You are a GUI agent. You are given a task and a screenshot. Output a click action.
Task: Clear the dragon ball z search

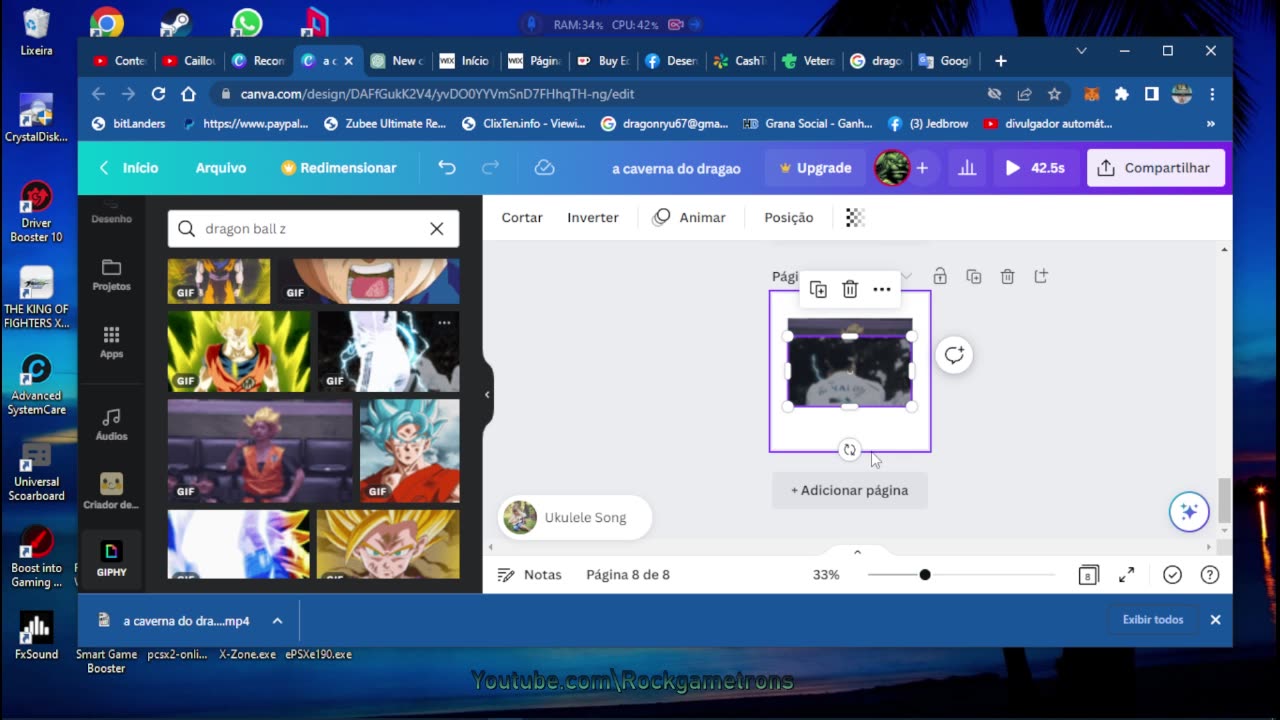click(437, 229)
